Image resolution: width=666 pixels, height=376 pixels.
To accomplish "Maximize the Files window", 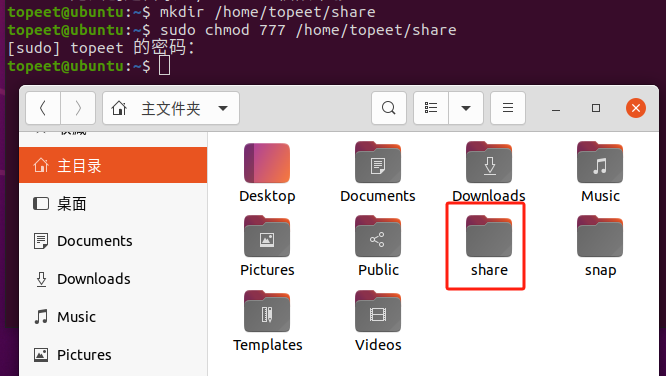I will 596,108.
